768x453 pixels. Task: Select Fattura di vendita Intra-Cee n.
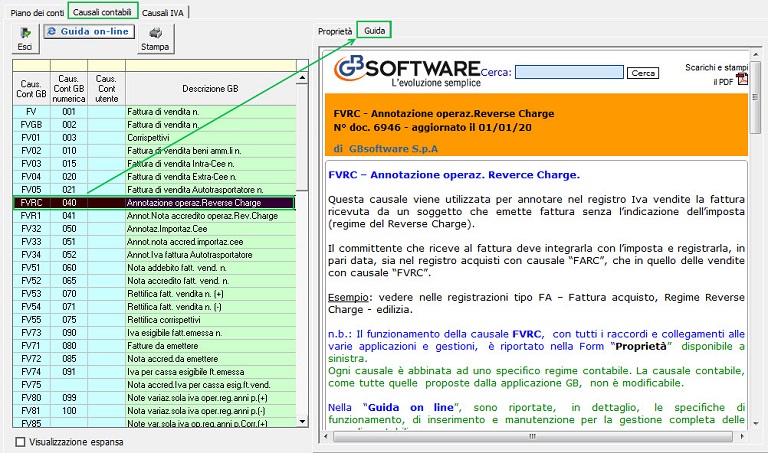click(x=154, y=164)
